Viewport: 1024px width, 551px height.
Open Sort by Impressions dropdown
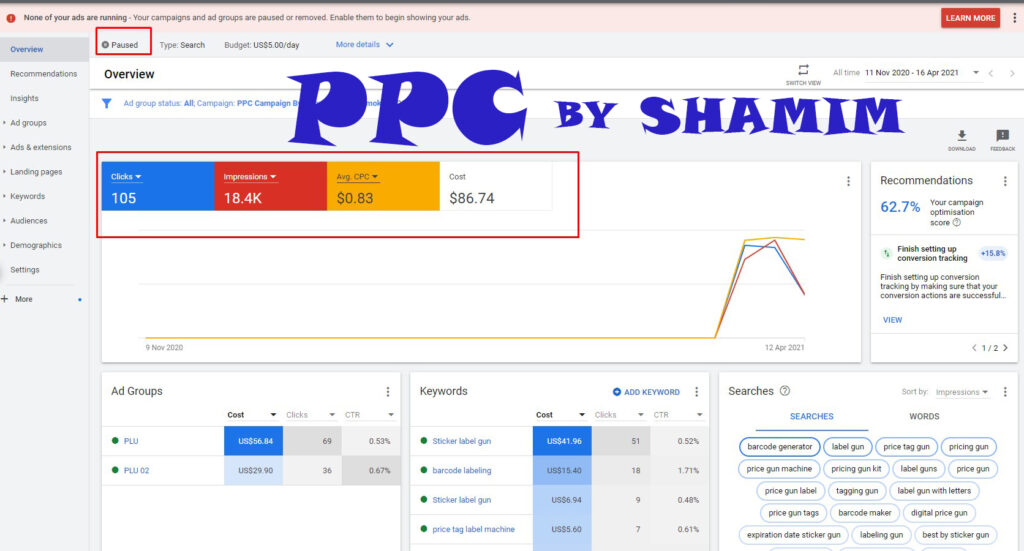click(x=962, y=392)
